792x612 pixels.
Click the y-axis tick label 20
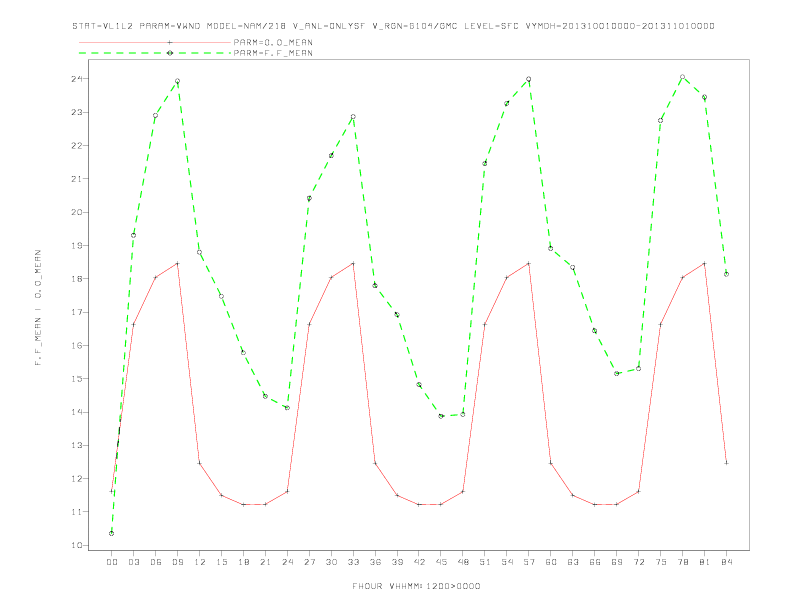click(x=77, y=212)
